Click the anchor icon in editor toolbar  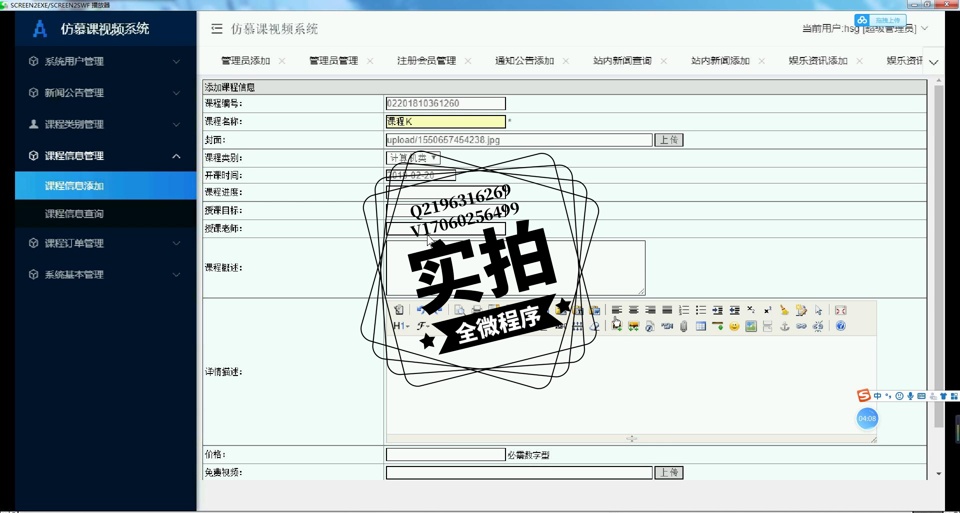point(784,326)
